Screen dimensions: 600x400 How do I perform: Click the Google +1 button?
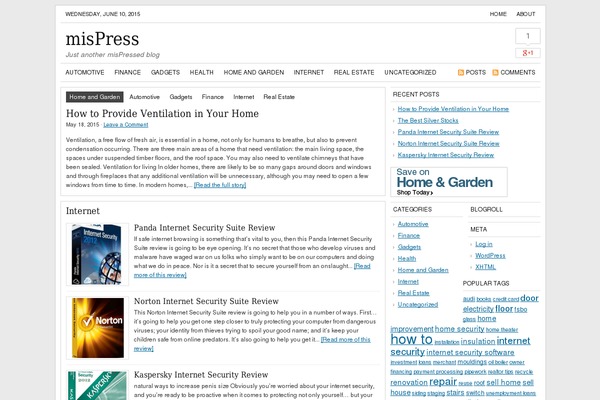(528, 53)
